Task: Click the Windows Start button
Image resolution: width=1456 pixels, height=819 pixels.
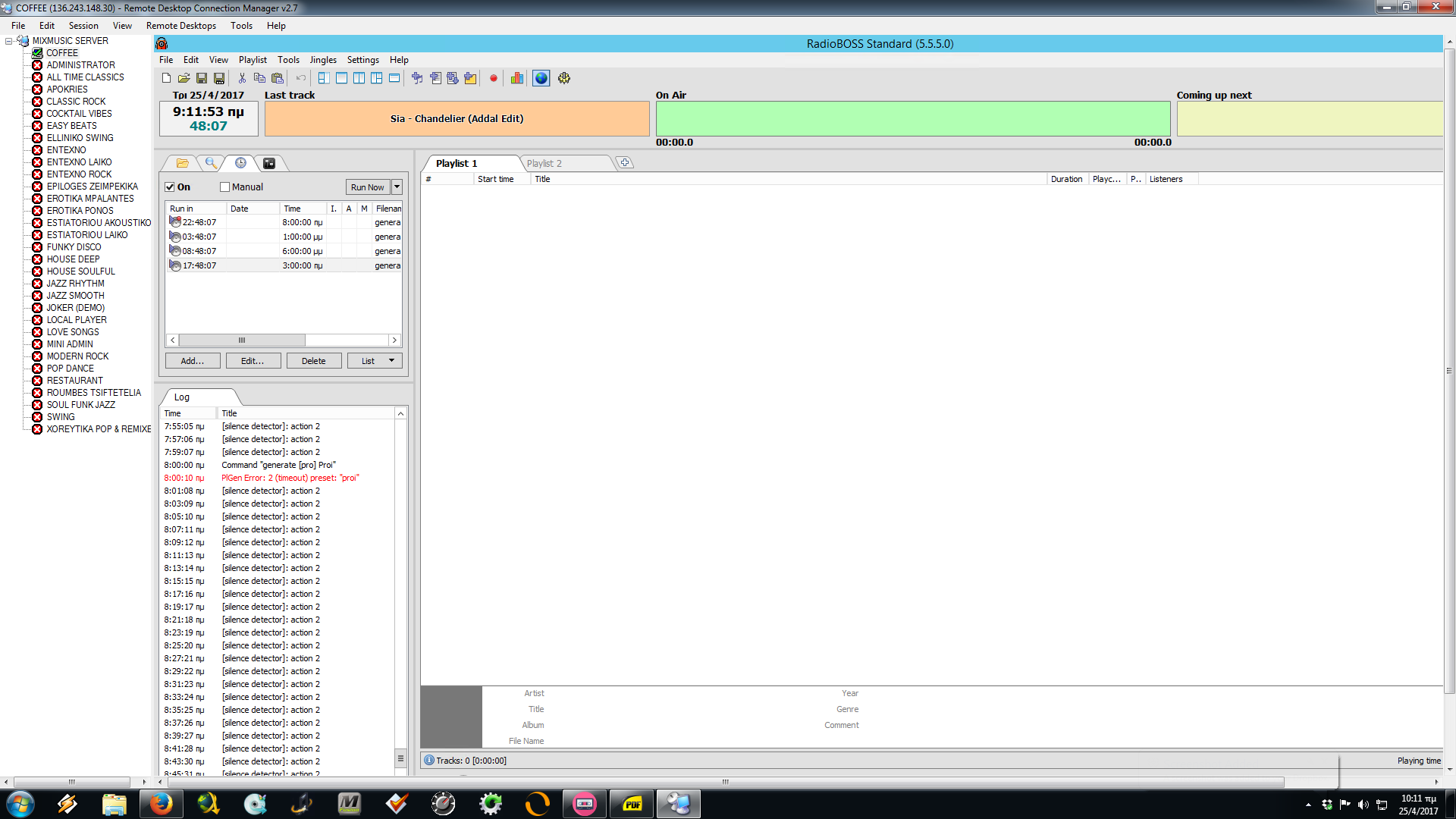Action: [20, 804]
